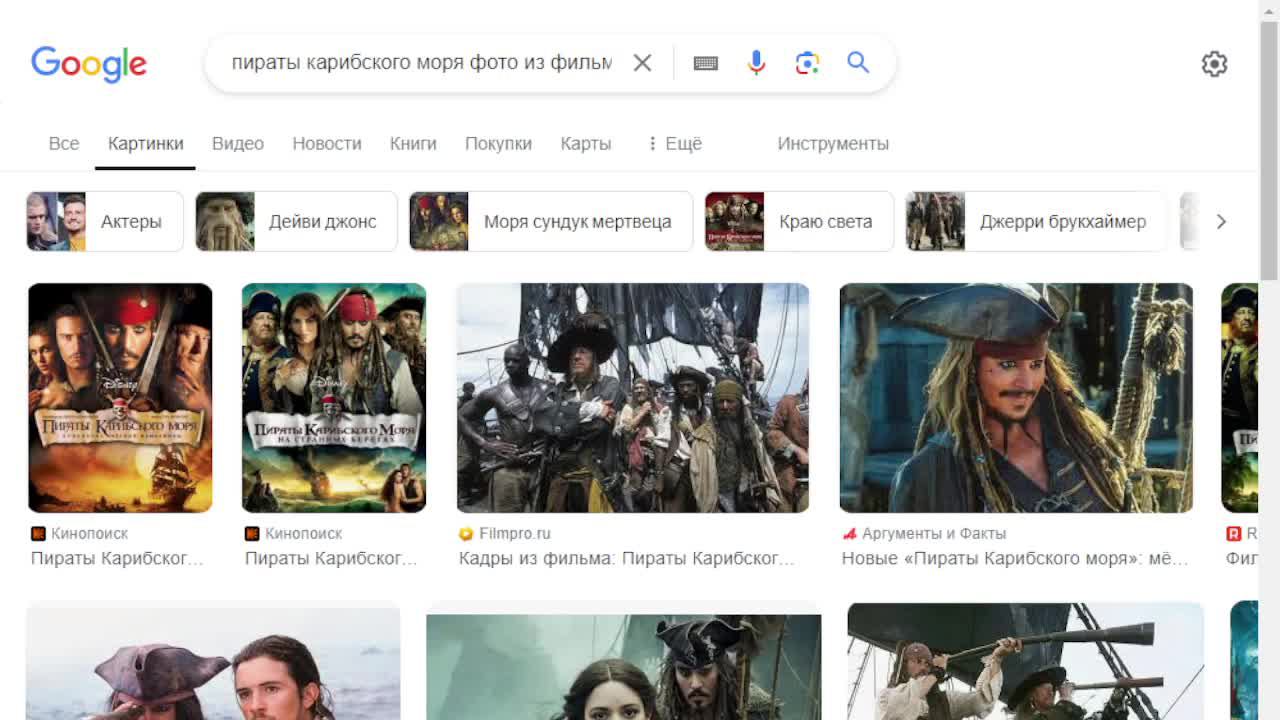Visit the first Кинопоиск source link
The width and height of the screenshot is (1280, 720).
coord(80,534)
